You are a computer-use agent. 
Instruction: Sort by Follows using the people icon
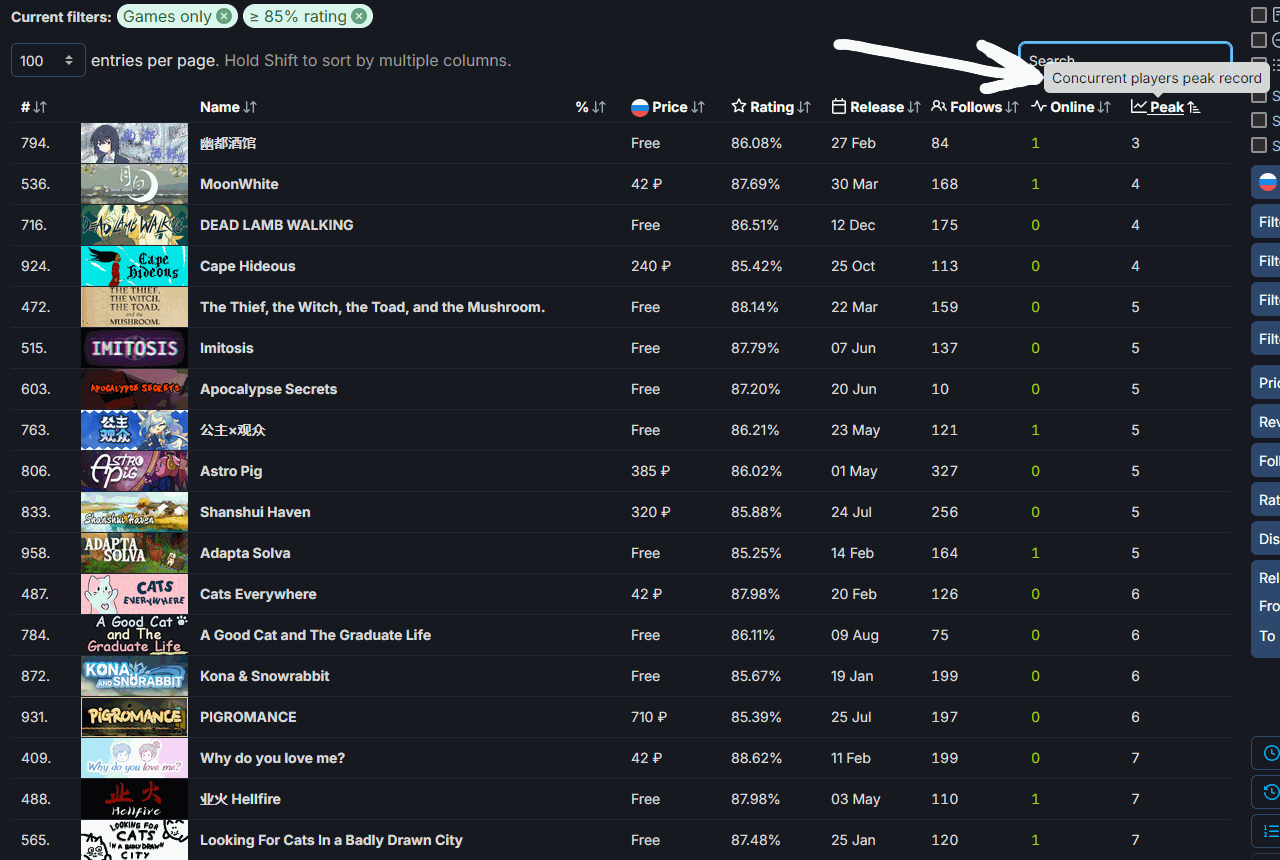point(939,106)
